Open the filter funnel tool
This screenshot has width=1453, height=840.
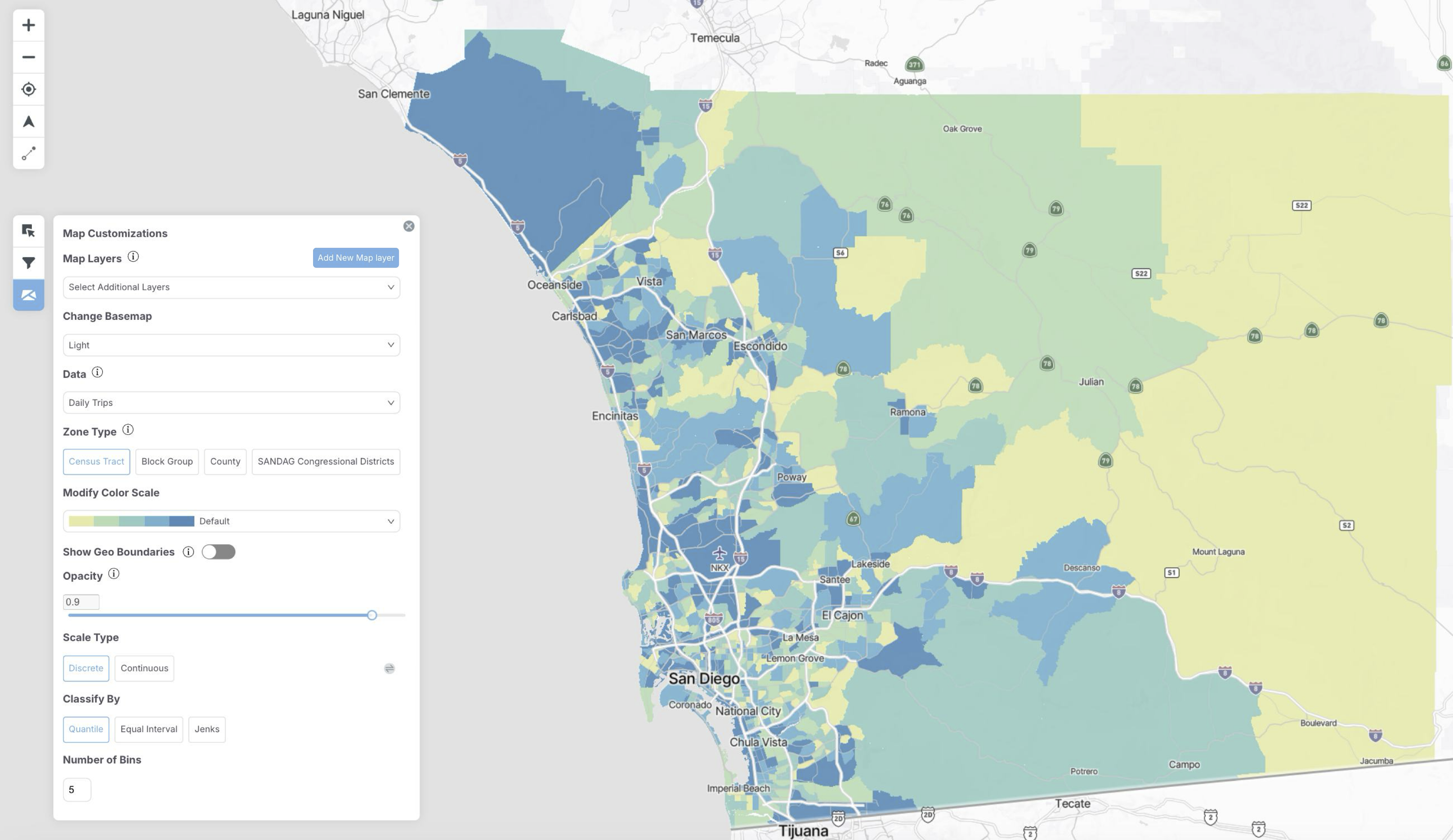click(28, 263)
